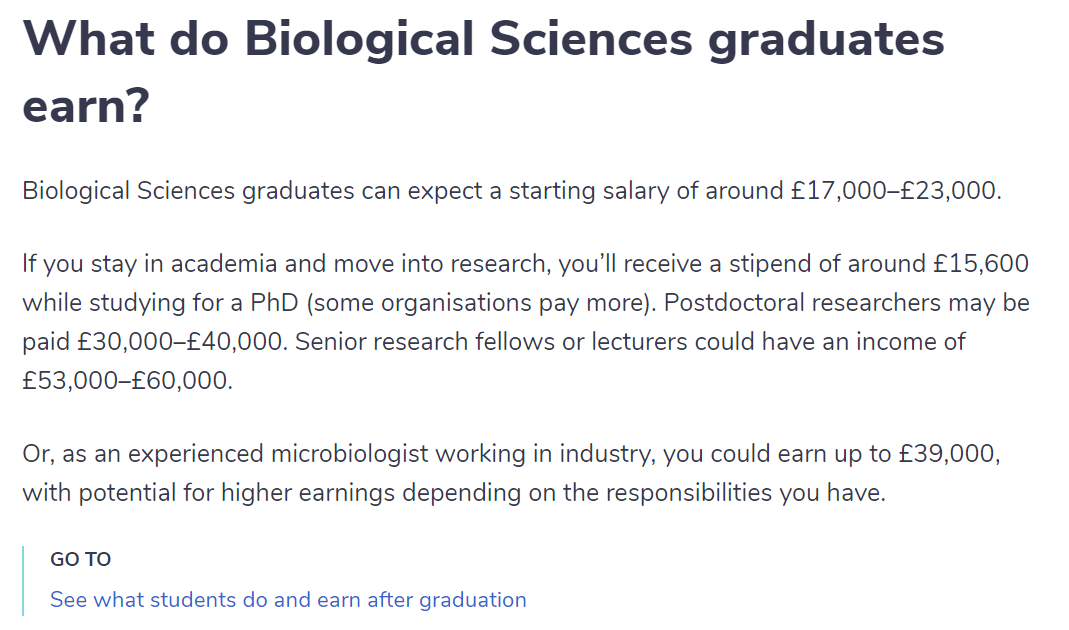
Task: Click the teal vertical bar beside GO TO
Action: click(23, 581)
